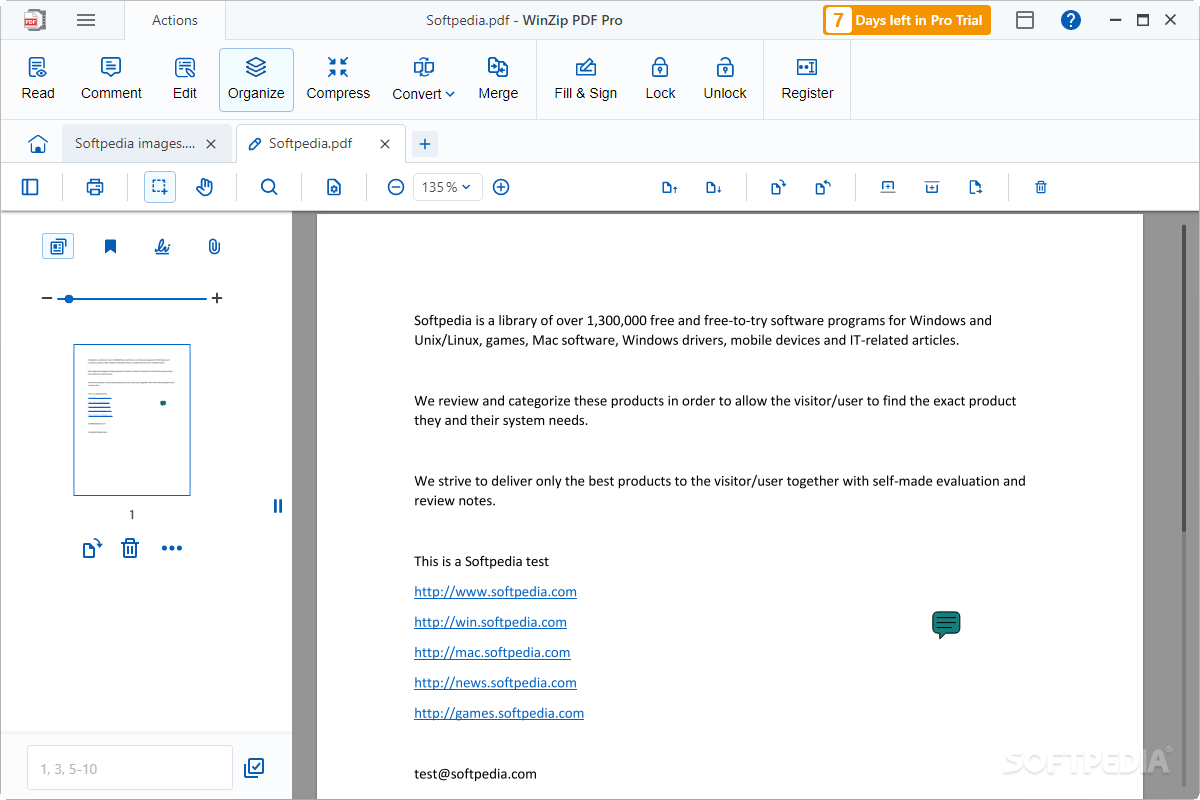Click the window layout icon

[1025, 20]
